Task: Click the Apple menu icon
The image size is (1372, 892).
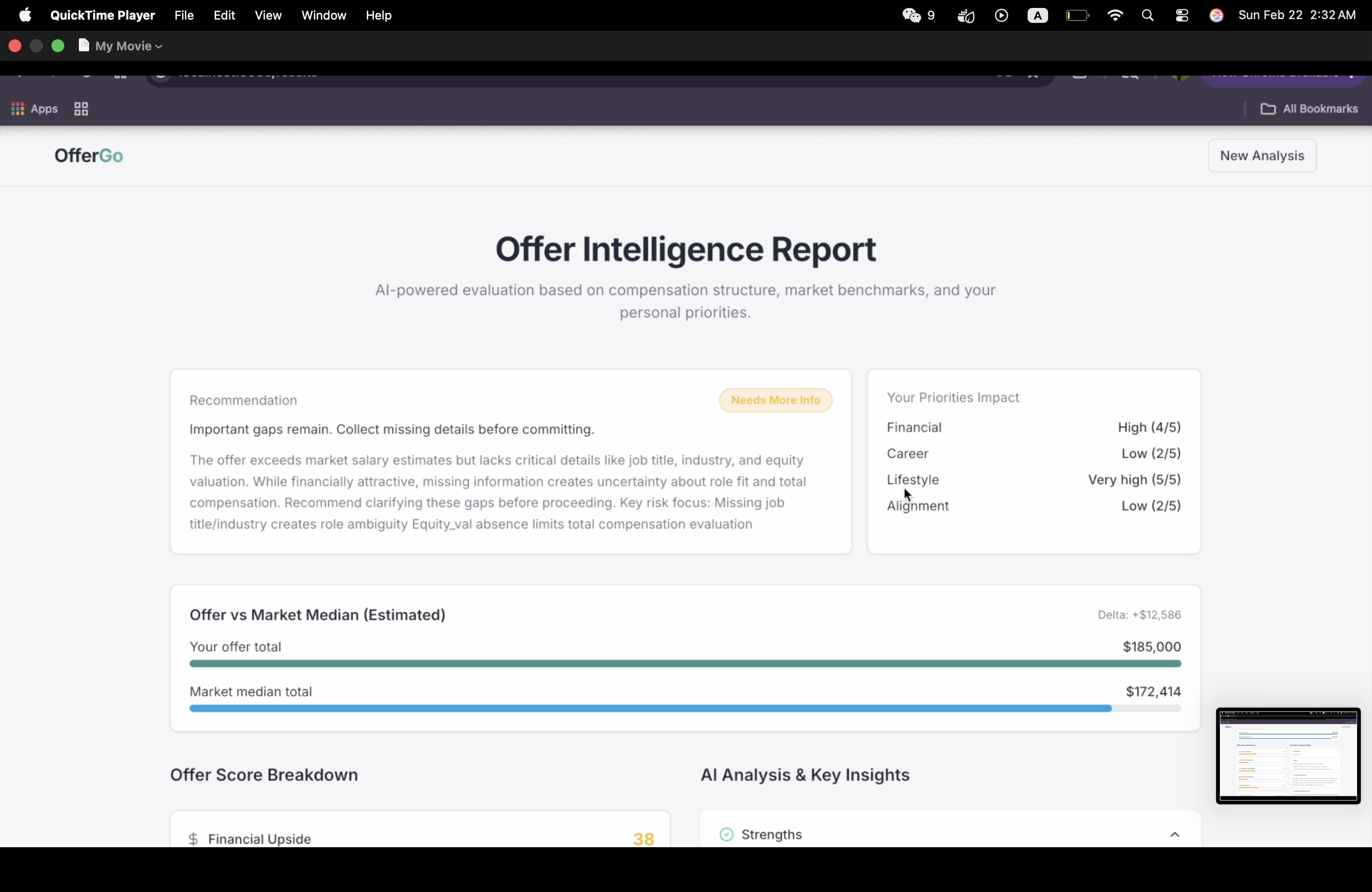Action: pyautogui.click(x=25, y=15)
